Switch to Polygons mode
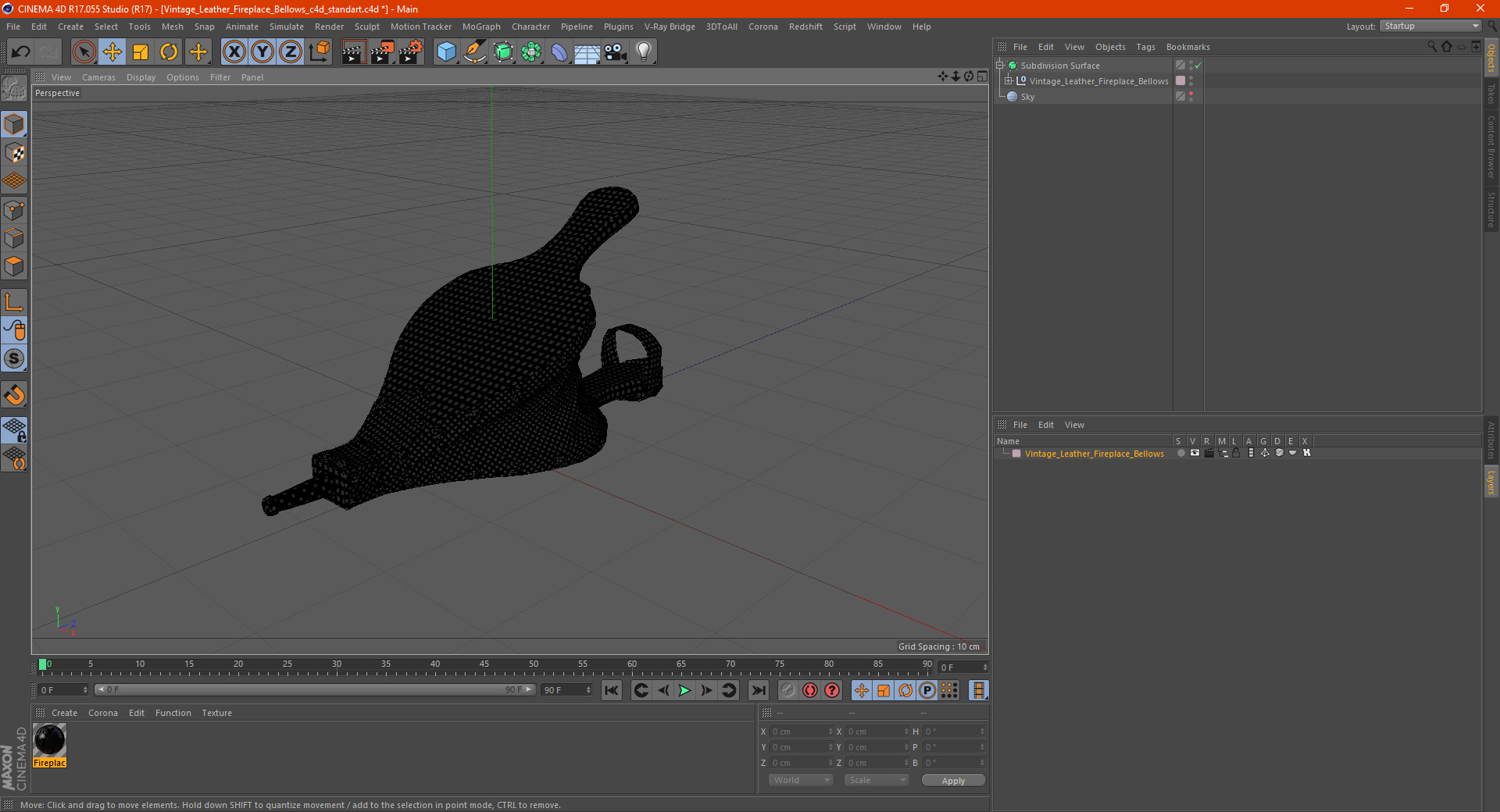 (14, 266)
